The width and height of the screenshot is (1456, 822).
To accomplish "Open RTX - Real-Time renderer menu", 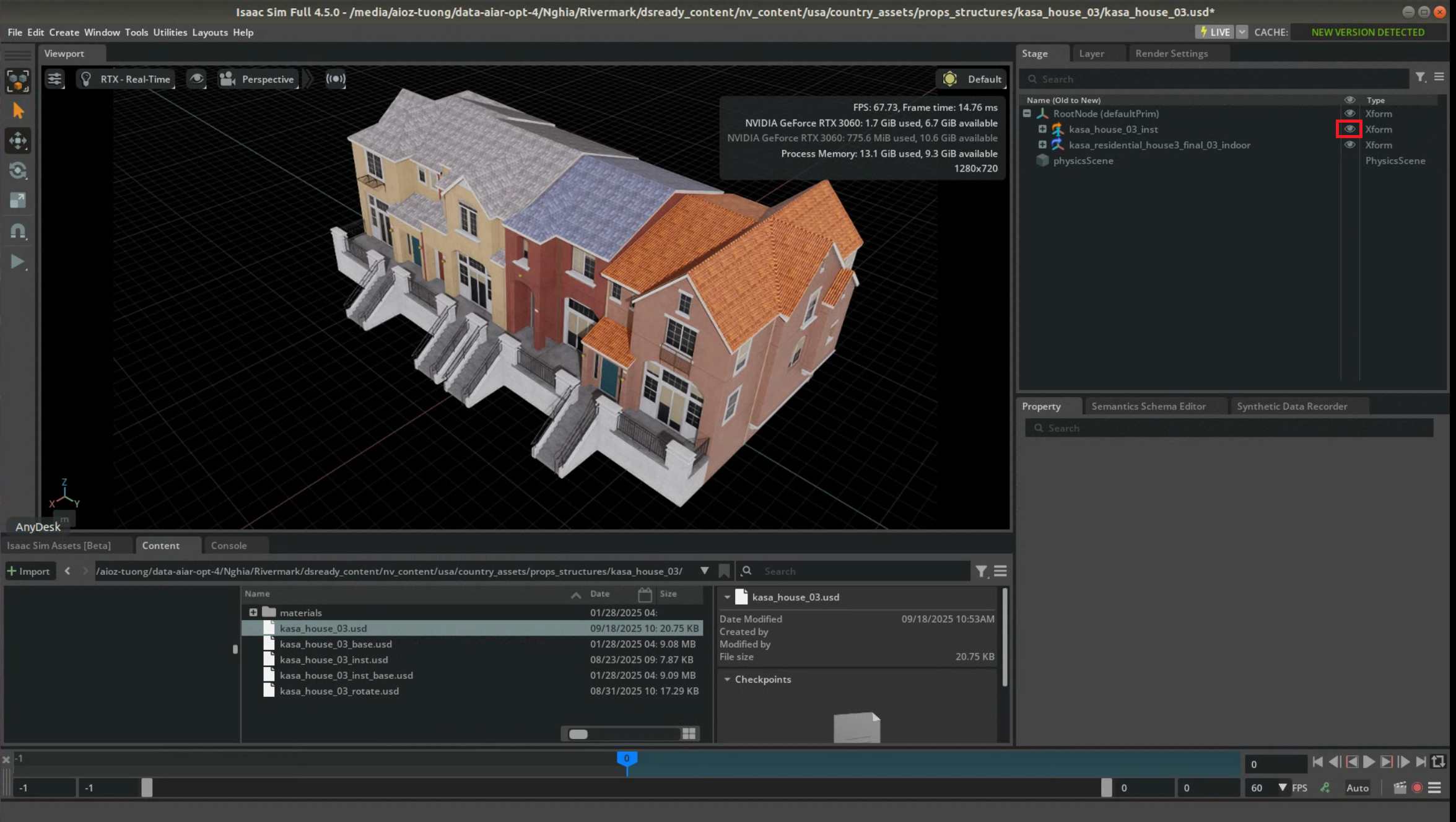I will pos(126,79).
